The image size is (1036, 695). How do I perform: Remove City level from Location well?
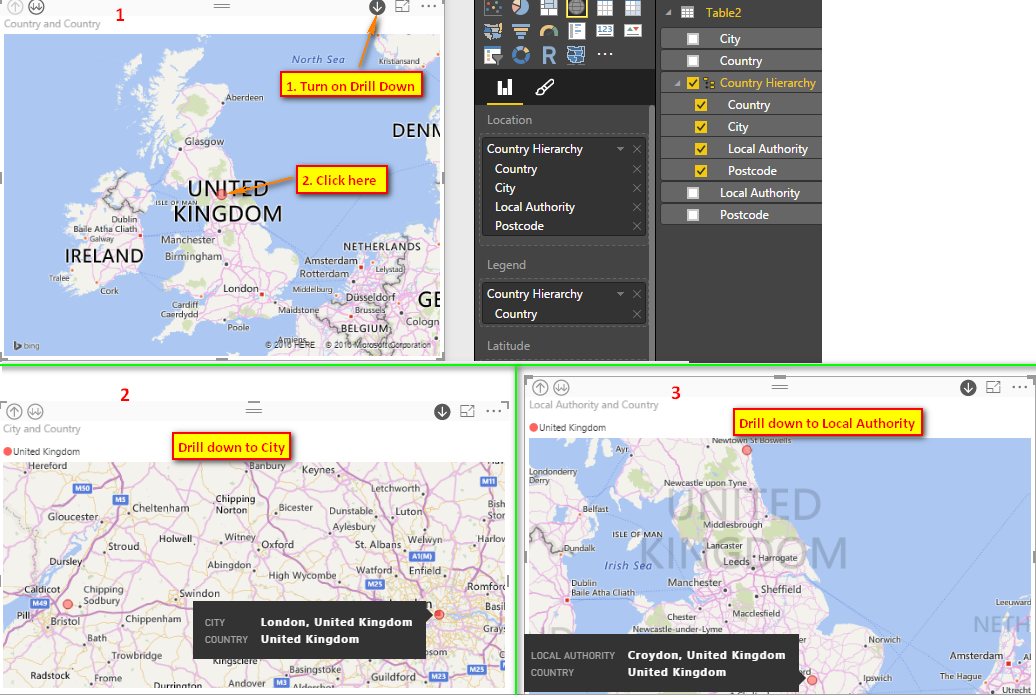(637, 188)
